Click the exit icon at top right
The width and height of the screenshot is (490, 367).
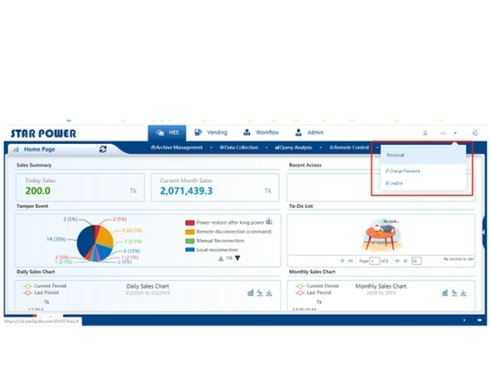(x=475, y=133)
